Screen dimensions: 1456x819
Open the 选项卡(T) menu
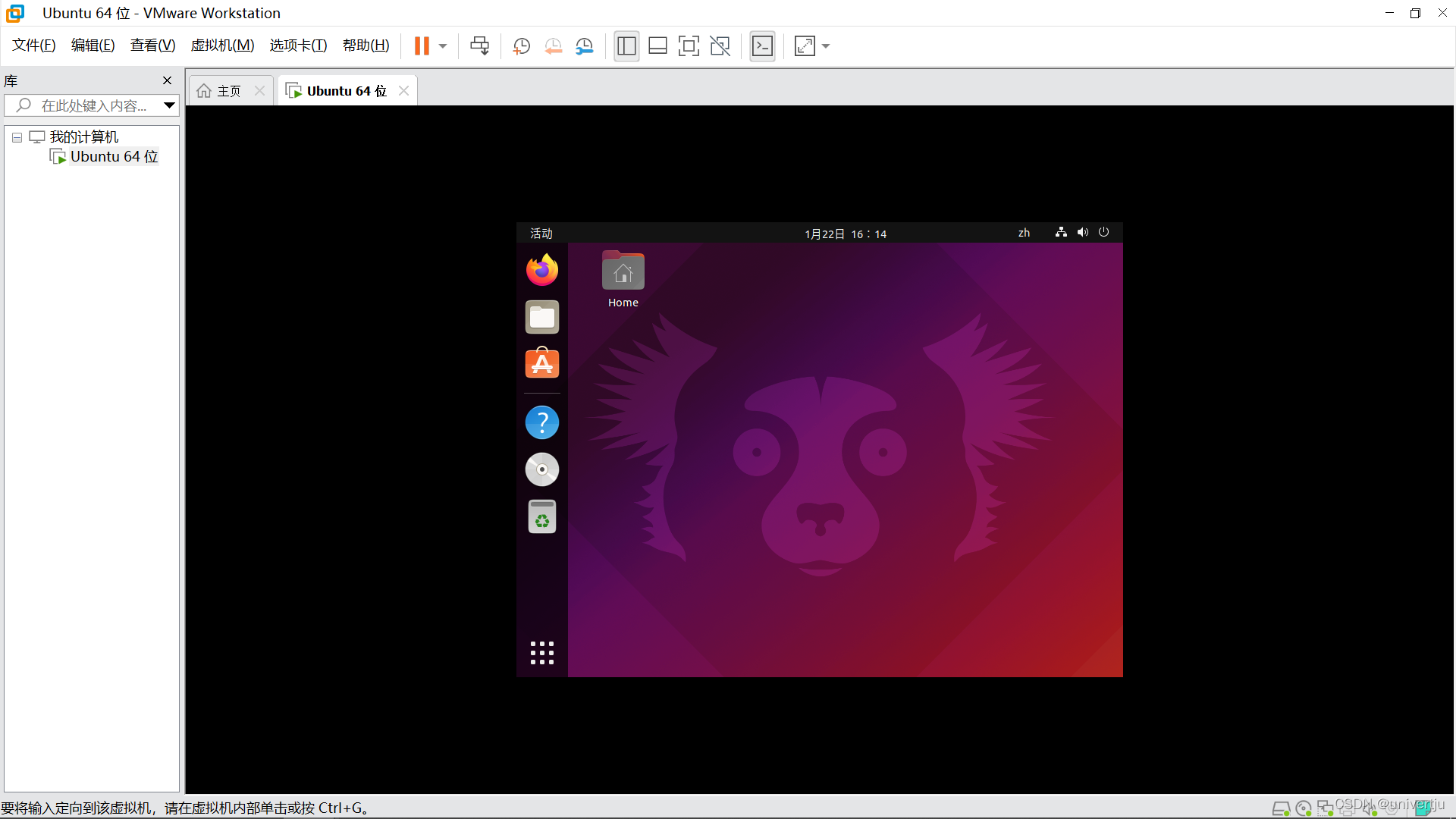coord(298,45)
